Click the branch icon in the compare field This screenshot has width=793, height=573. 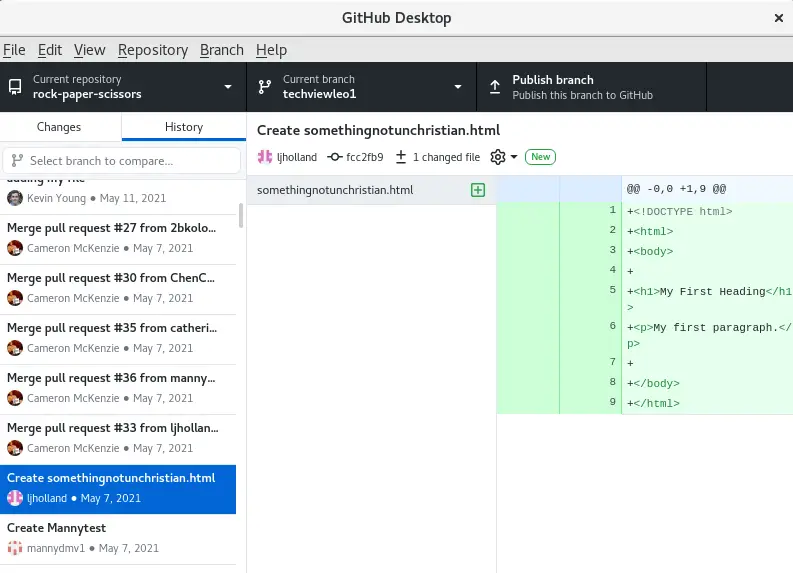coord(17,161)
